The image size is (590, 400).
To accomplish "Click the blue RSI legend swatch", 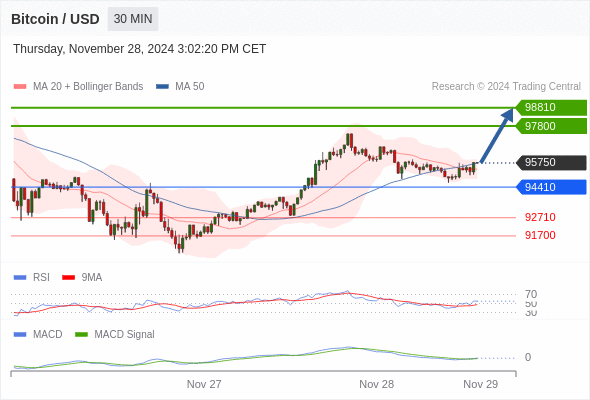I will tap(20, 277).
